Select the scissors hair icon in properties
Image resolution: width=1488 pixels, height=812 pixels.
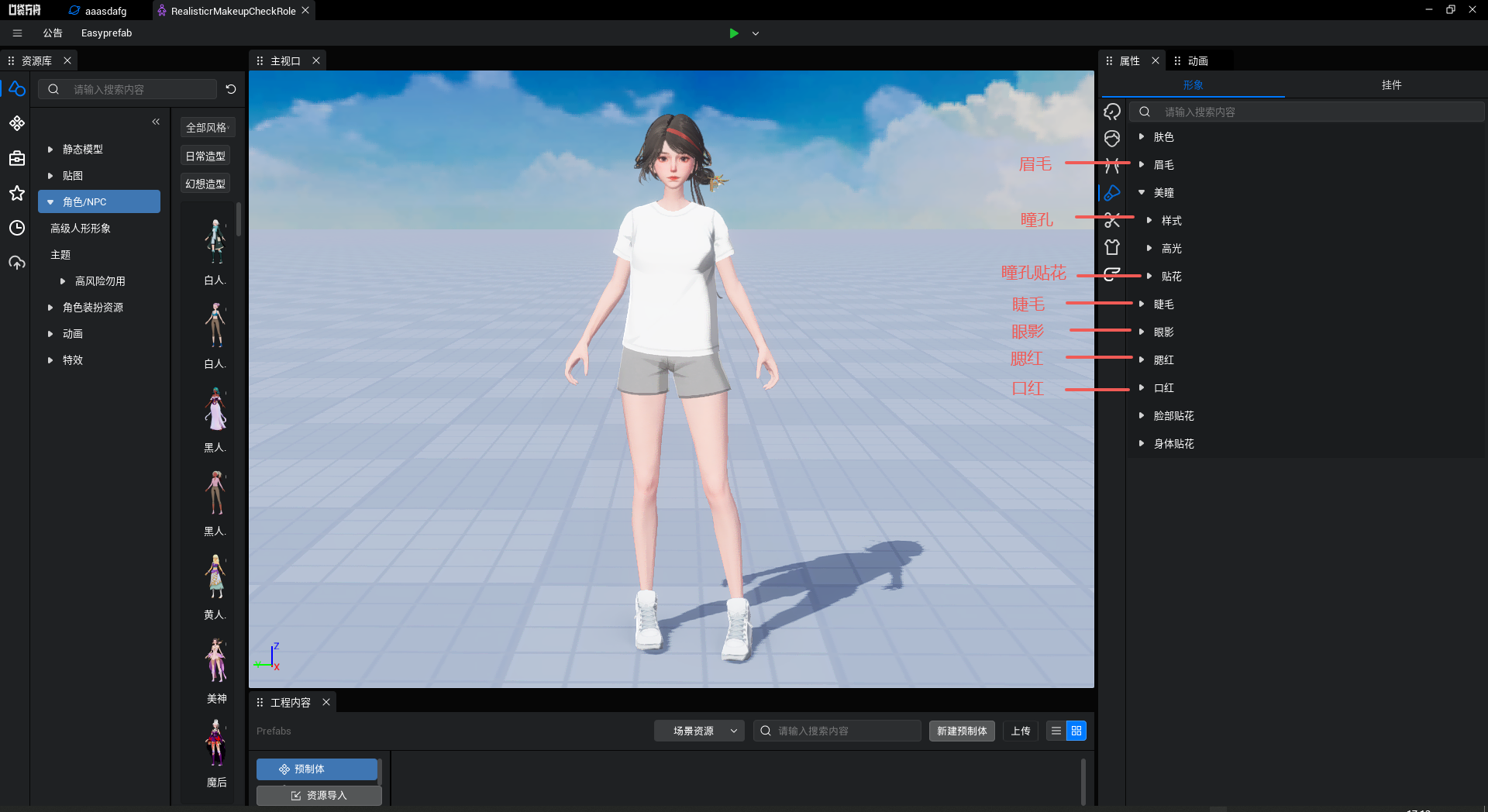tap(1112, 221)
